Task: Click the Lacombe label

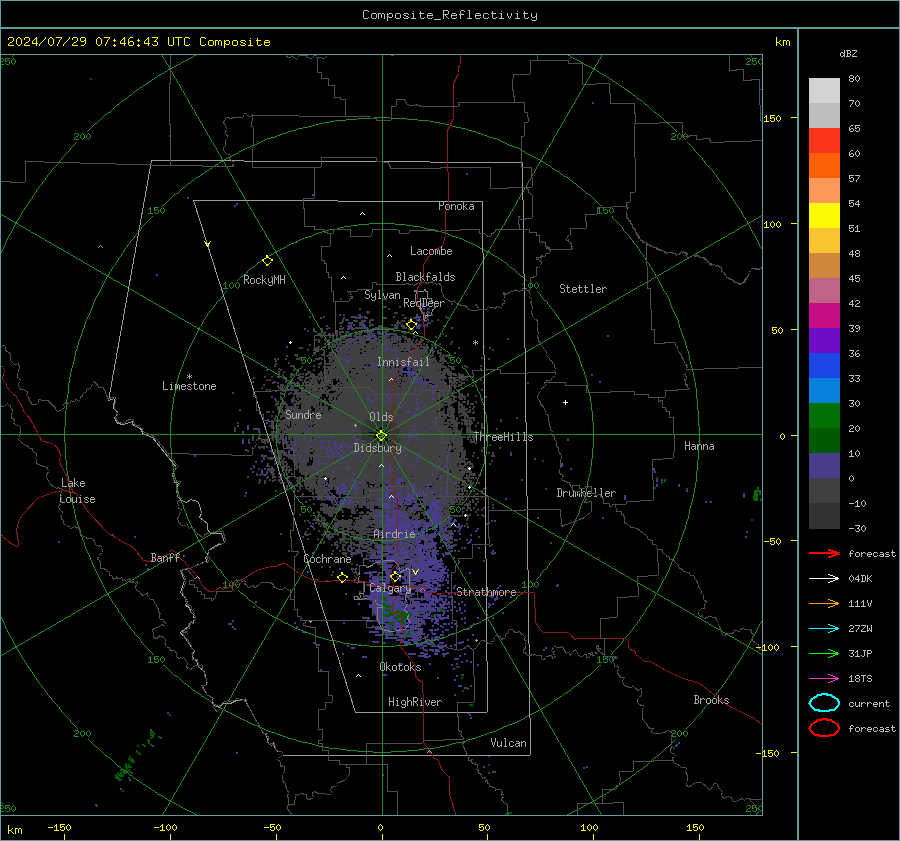Action: tap(431, 251)
